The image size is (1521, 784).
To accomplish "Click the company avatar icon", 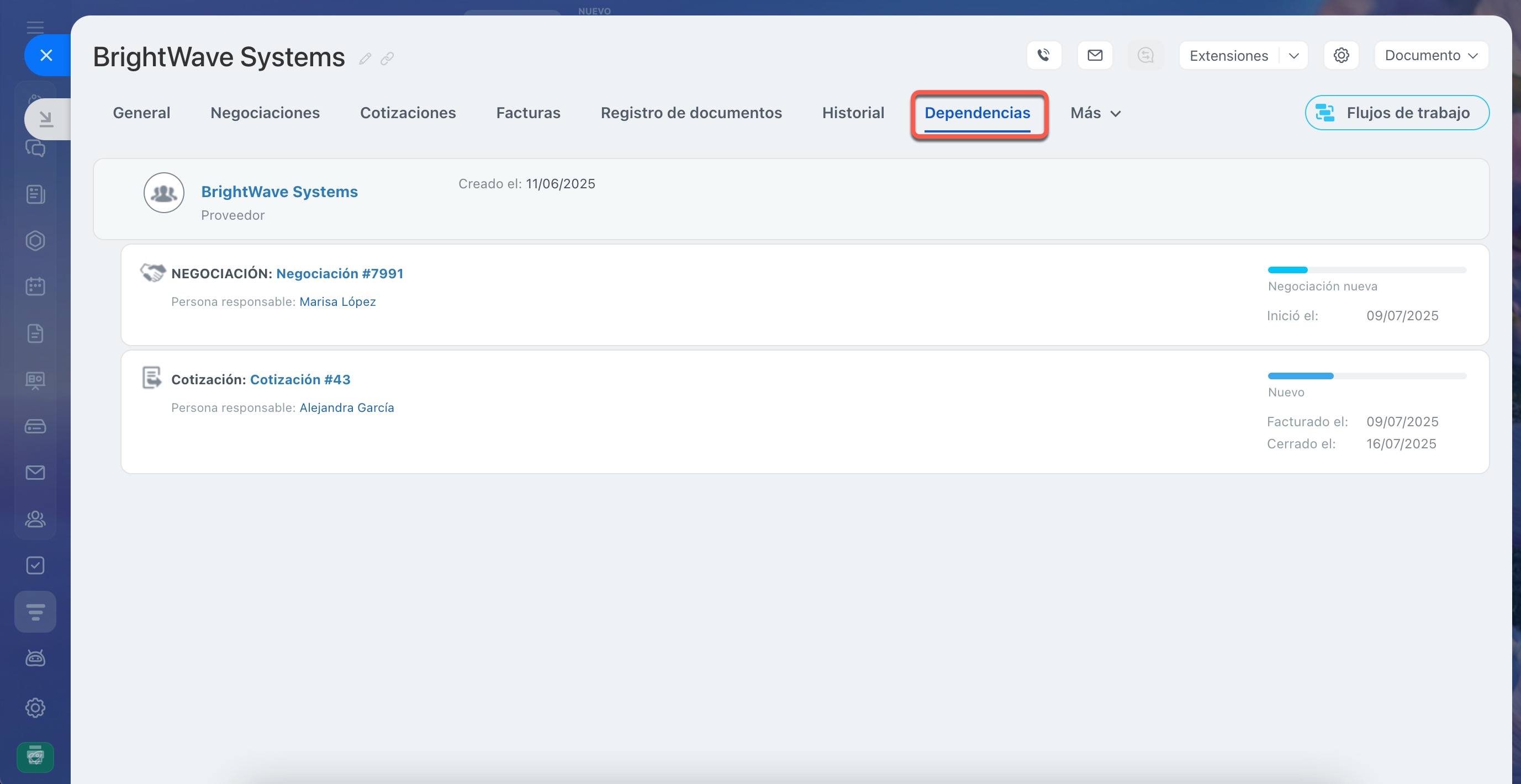I will (163, 193).
